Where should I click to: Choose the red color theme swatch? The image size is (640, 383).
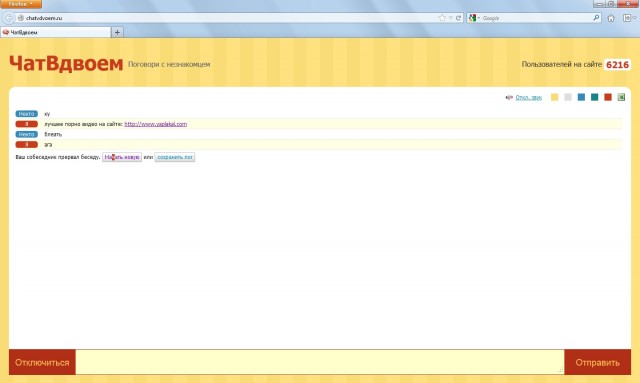coord(608,97)
